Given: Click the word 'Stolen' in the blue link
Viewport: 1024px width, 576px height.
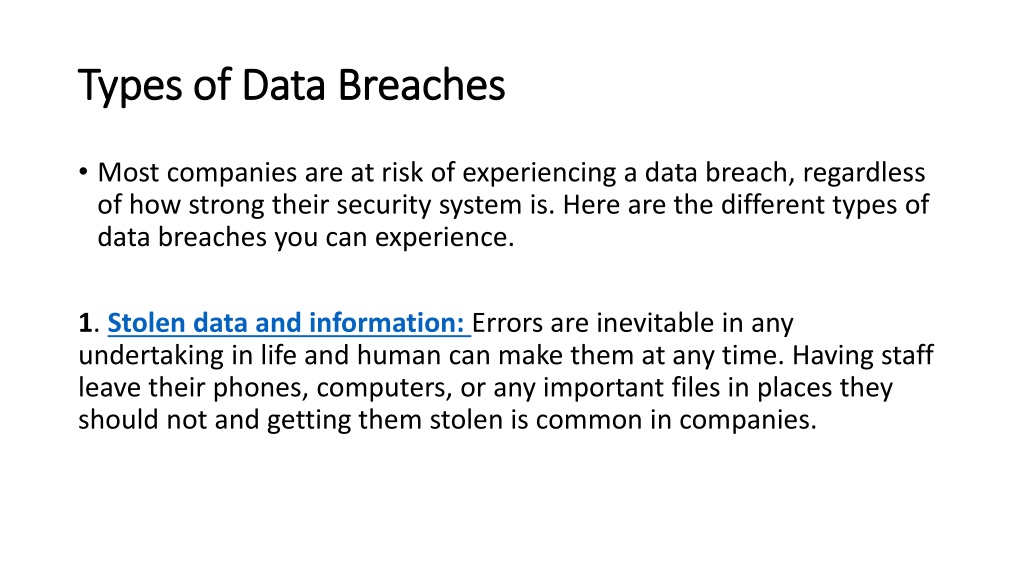Looking at the screenshot, I should pos(146,323).
